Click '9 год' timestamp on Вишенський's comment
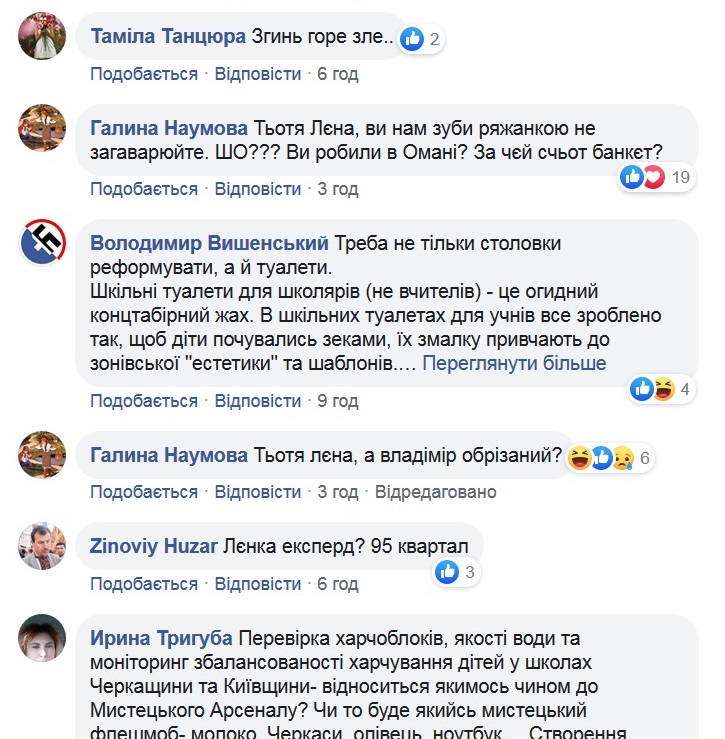725x739 pixels. pos(338,401)
